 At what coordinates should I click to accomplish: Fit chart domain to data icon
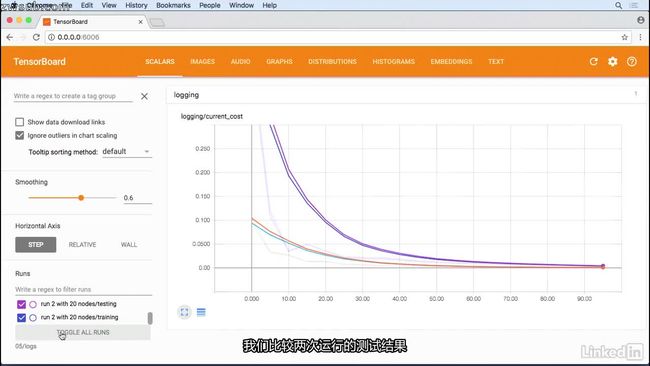184,312
